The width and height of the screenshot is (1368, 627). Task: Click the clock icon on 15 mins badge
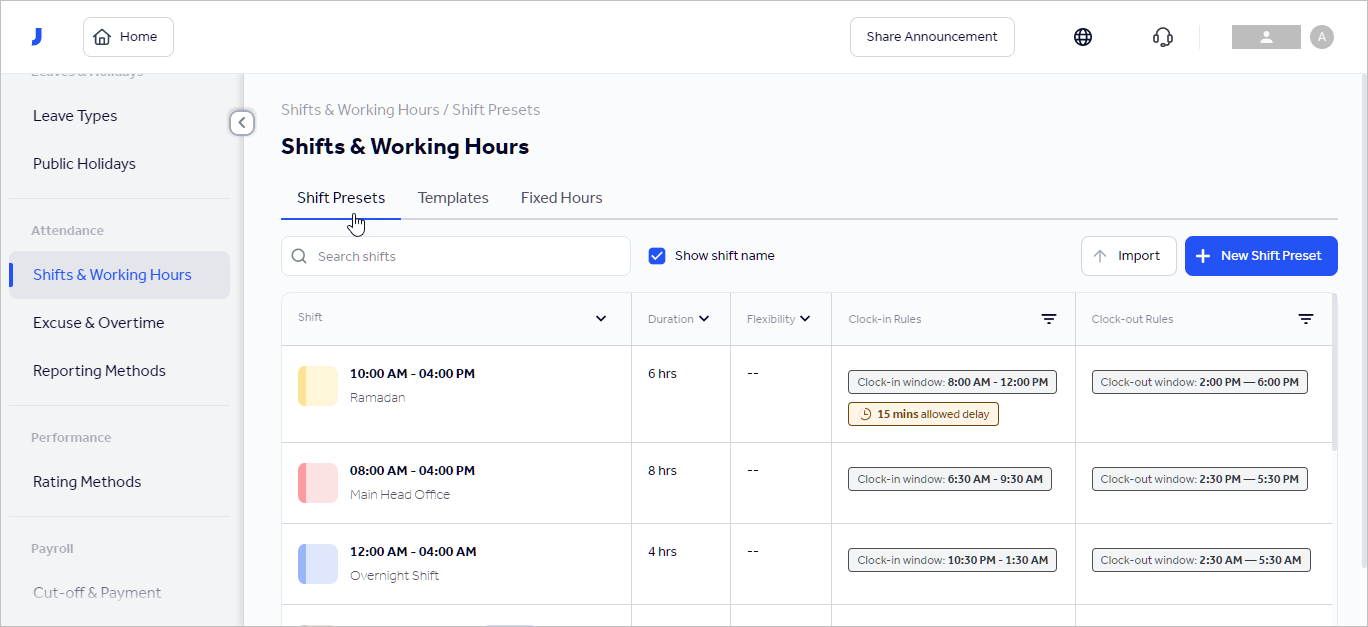tap(864, 413)
